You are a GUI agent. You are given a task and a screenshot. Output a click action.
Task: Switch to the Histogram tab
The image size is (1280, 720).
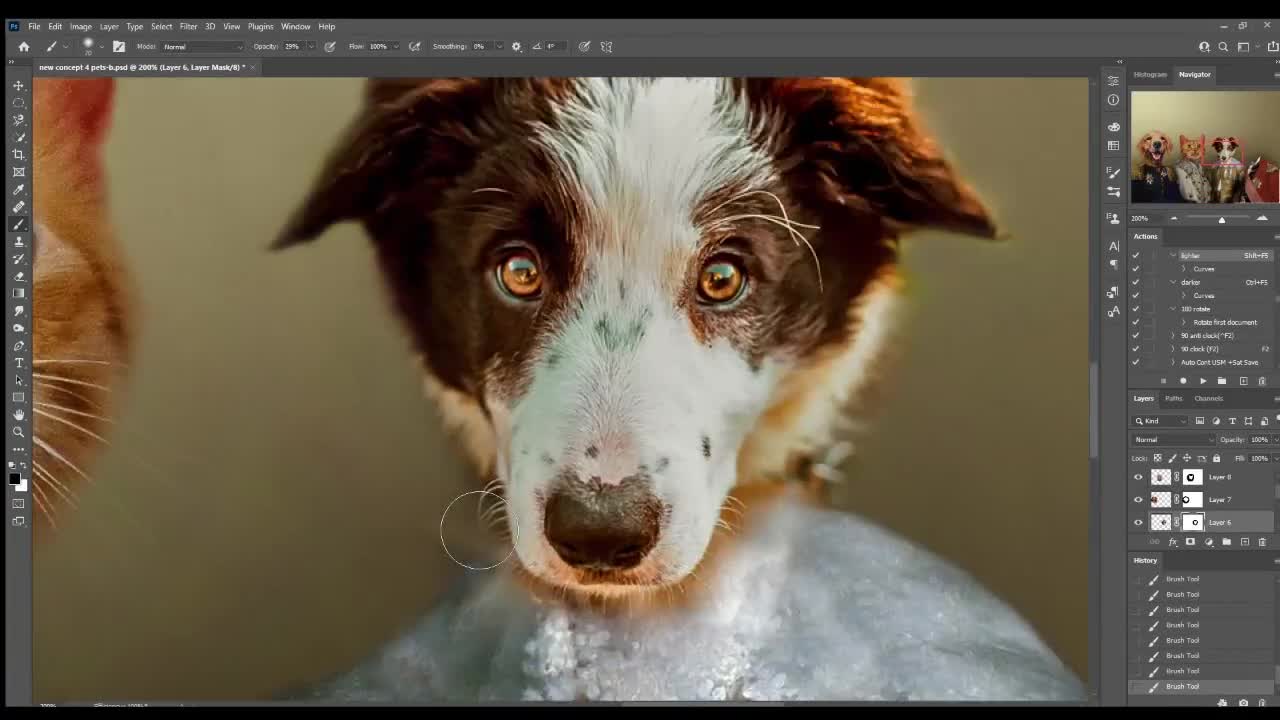point(1150,74)
